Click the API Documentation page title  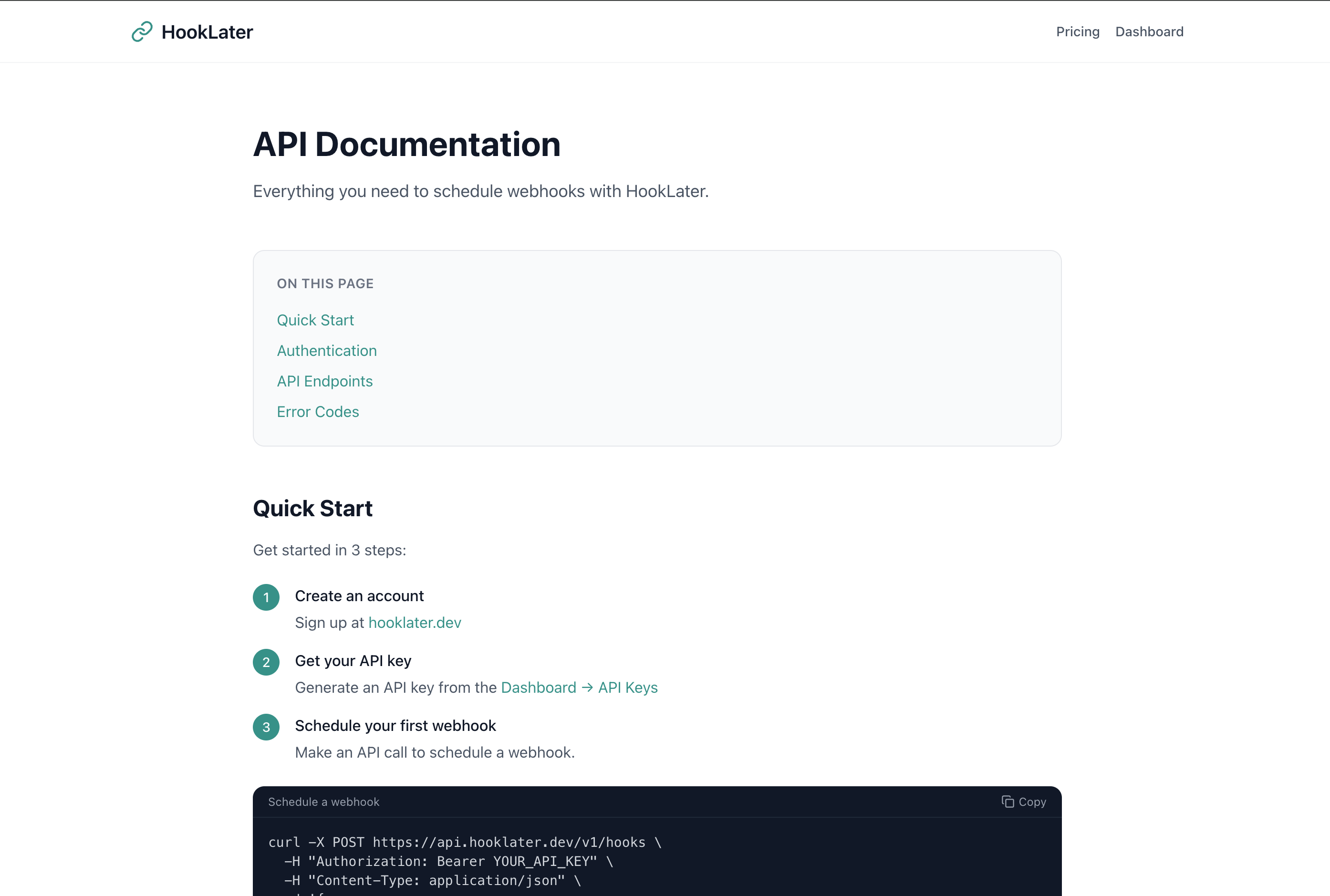[407, 144]
